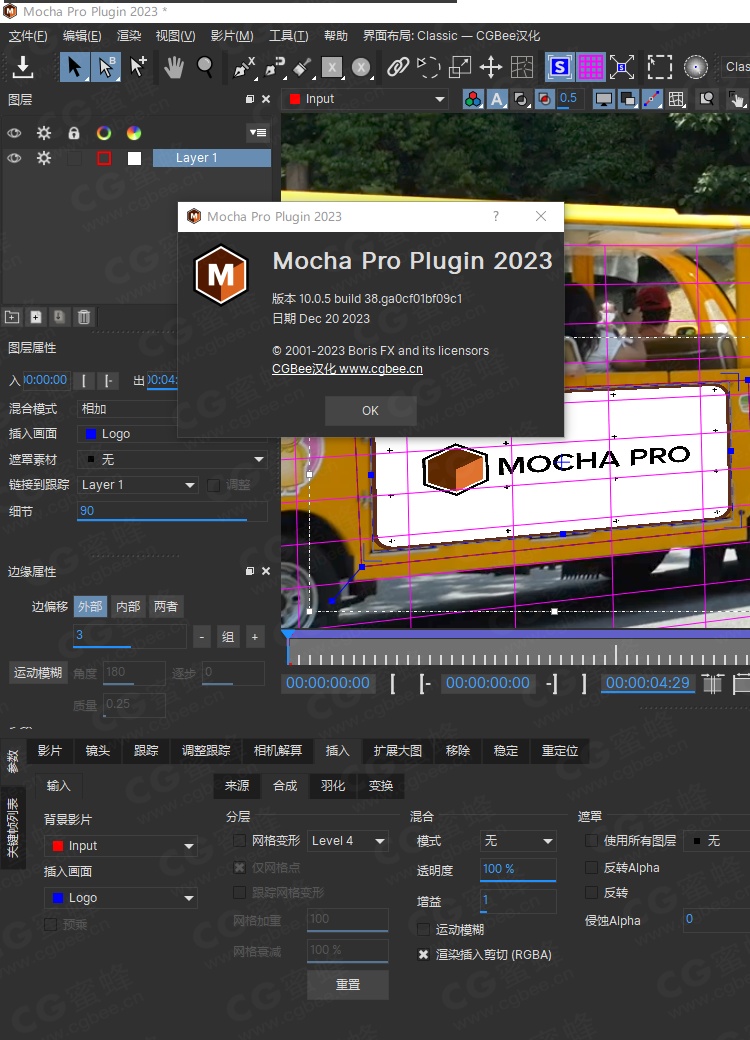Uncheck 渲染插入剪切 (RGBA) checkbox

[x=423, y=954]
